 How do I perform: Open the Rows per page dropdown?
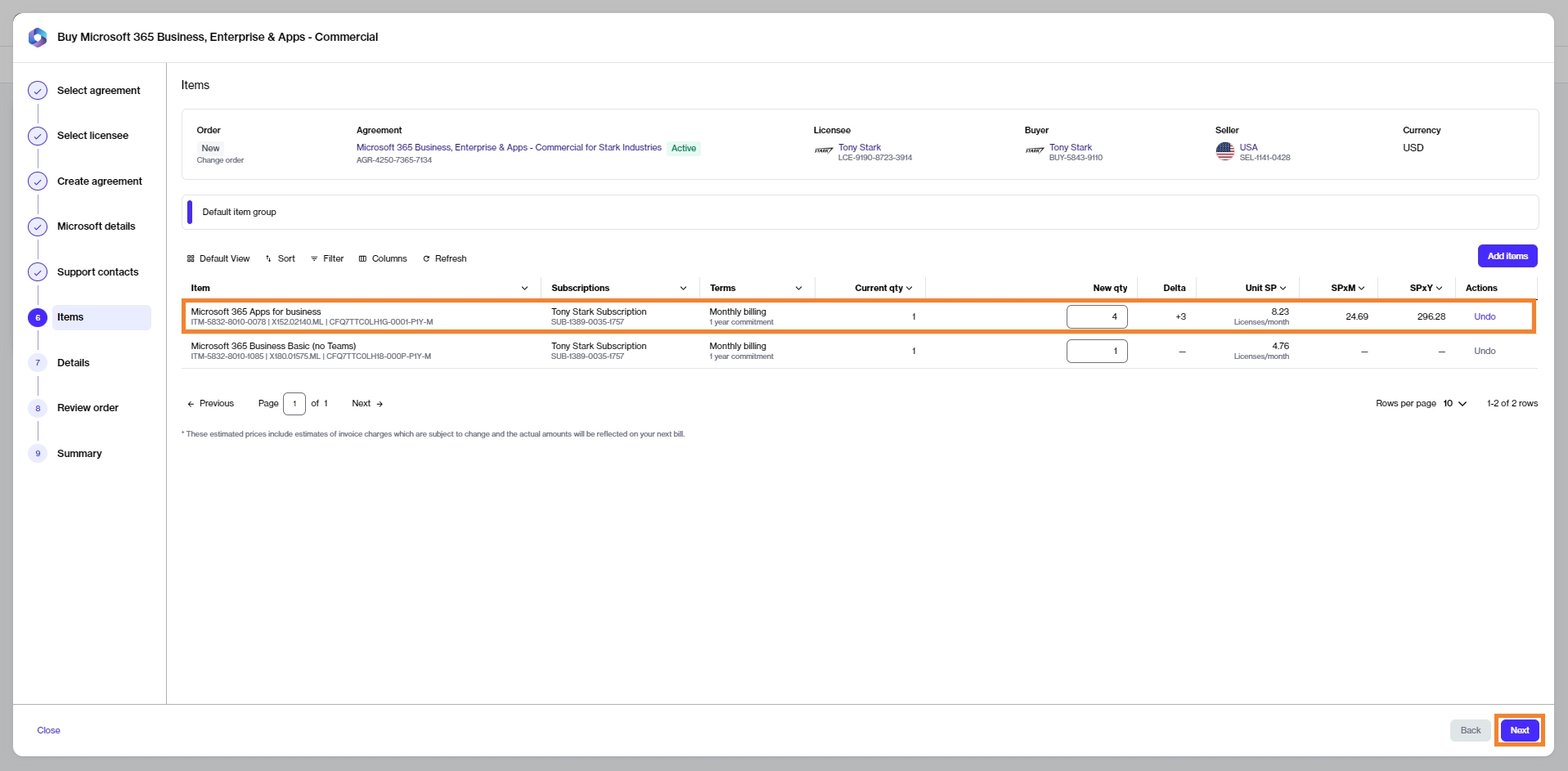(1454, 404)
